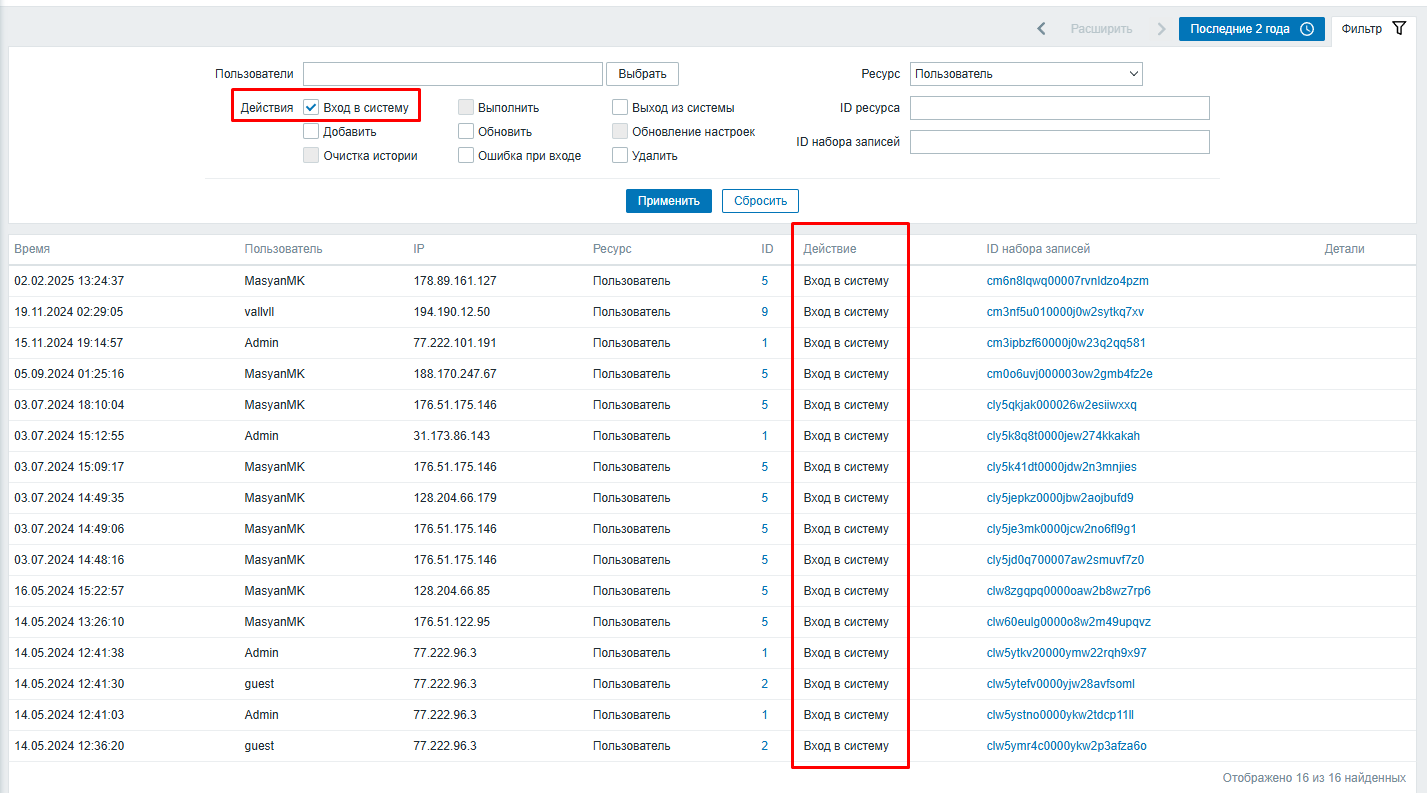This screenshot has width=1427, height=793.
Task: Switch to the Фильтр tab
Action: coord(1374,29)
